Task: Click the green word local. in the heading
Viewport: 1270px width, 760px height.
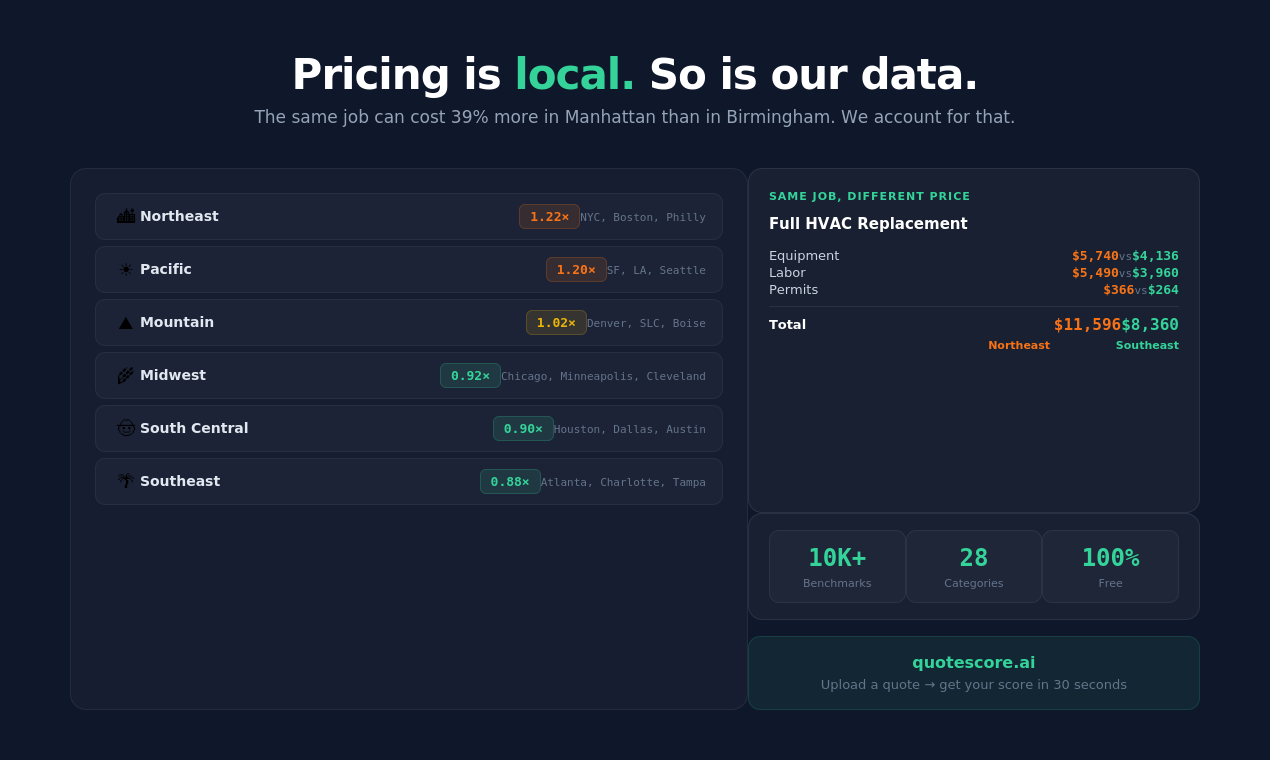Action: [x=575, y=75]
